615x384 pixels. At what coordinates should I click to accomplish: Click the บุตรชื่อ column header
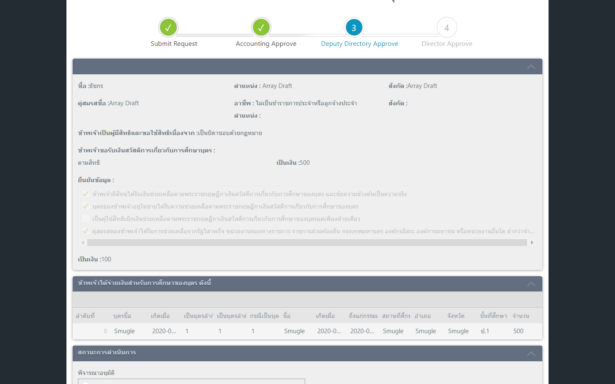(x=122, y=316)
